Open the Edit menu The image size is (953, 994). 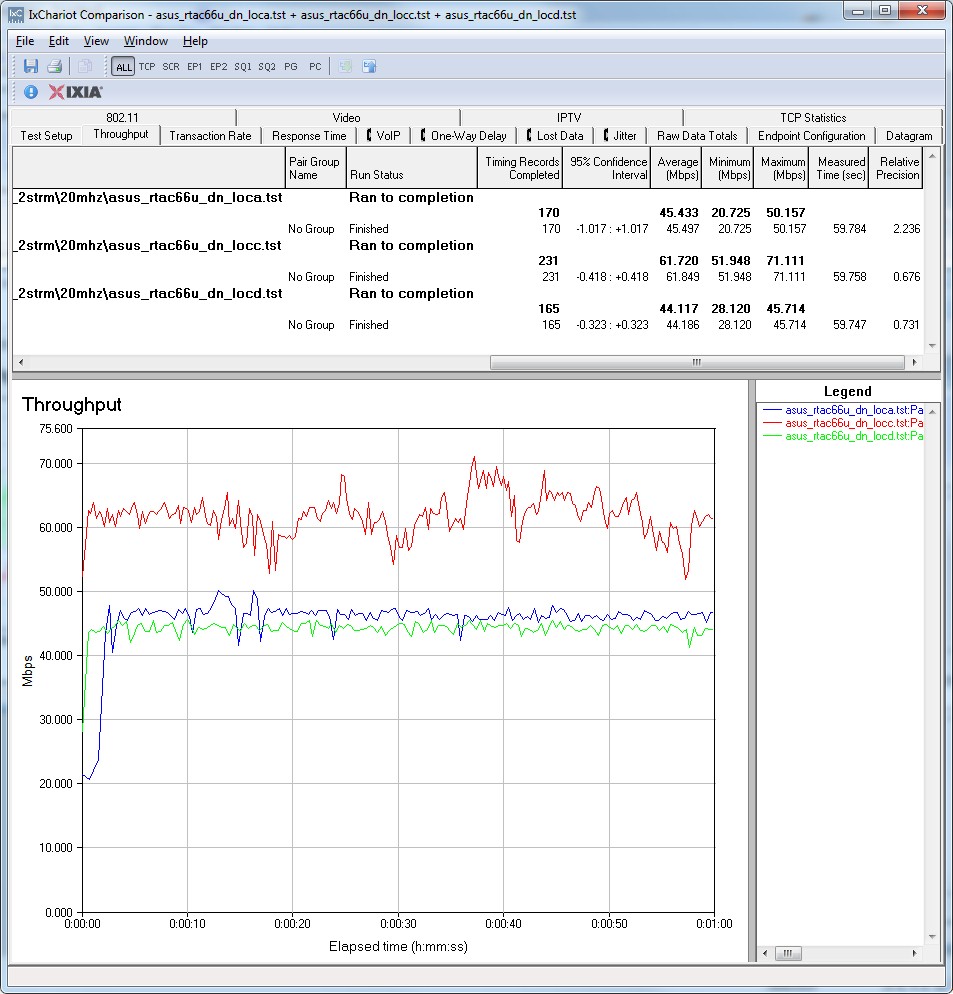point(58,41)
